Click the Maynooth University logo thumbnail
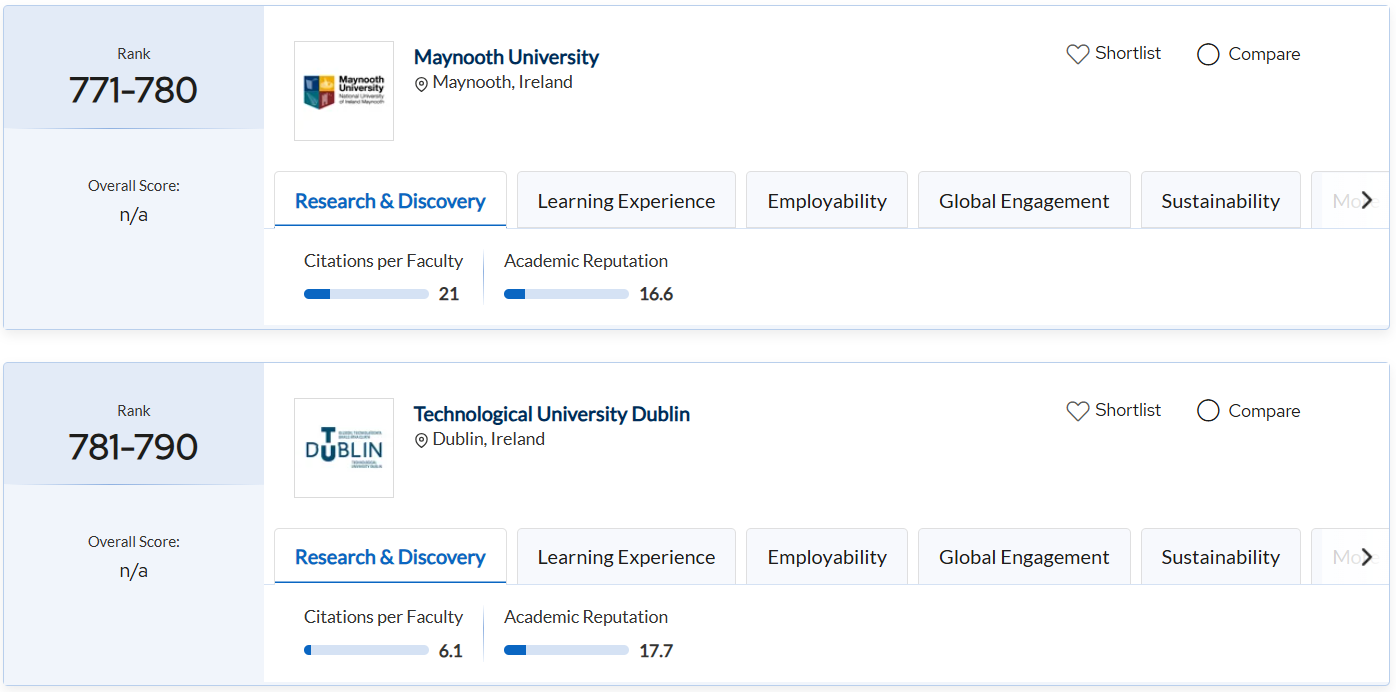This screenshot has width=1396, height=692. click(x=344, y=91)
